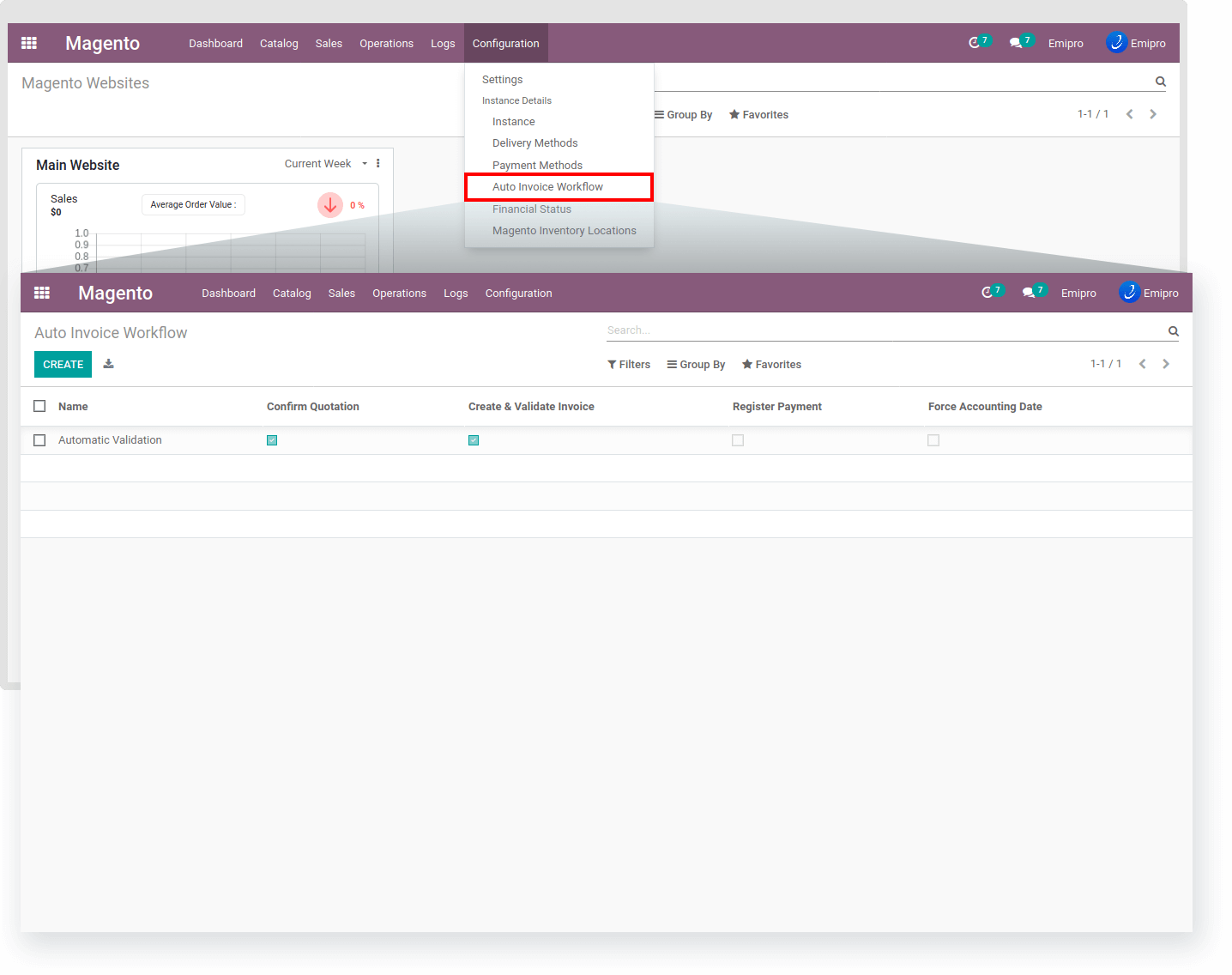Toggle Create & Validate Invoice checkbox
The image size is (1232, 975).
[474, 440]
